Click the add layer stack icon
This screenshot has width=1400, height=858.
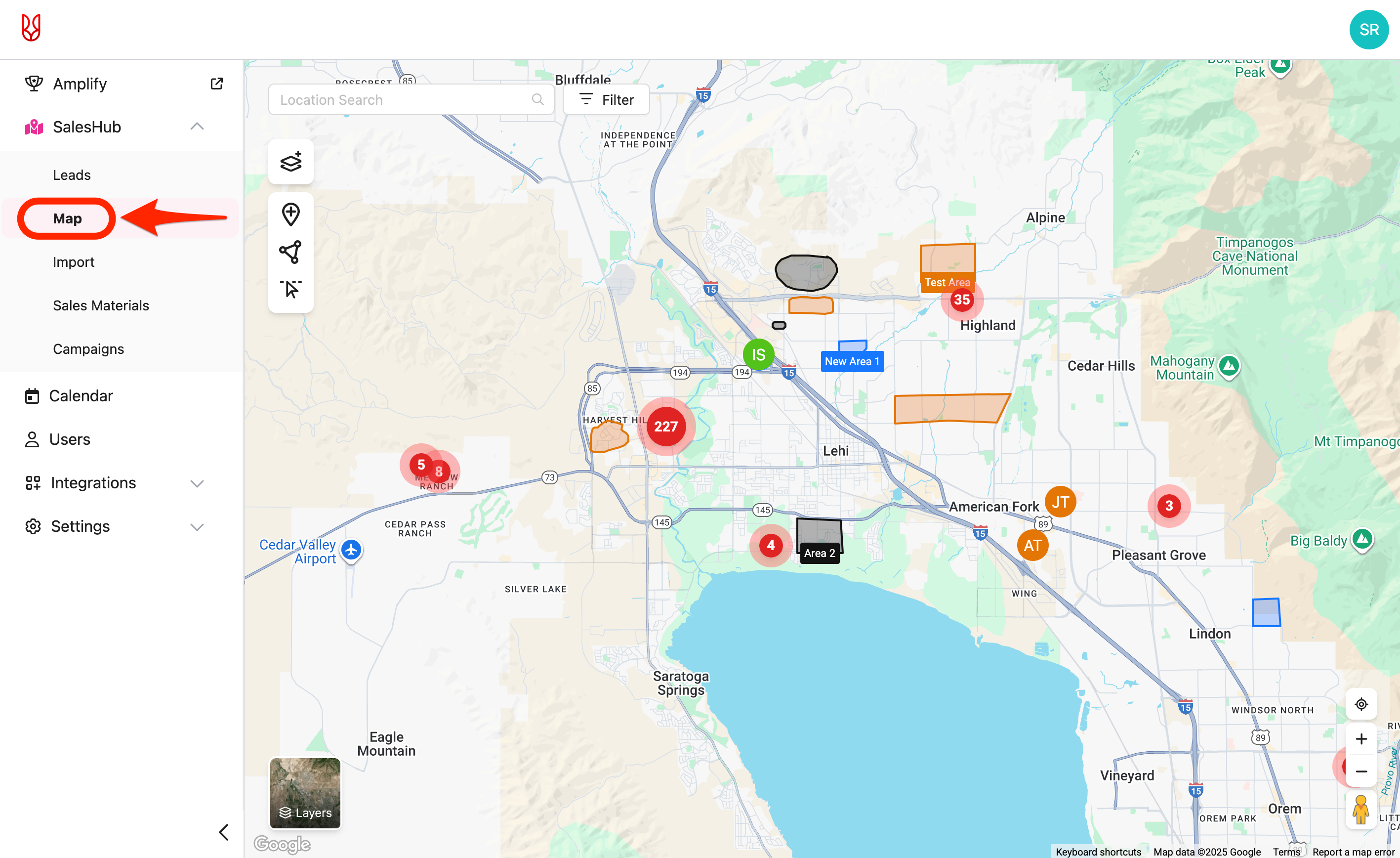click(290, 162)
